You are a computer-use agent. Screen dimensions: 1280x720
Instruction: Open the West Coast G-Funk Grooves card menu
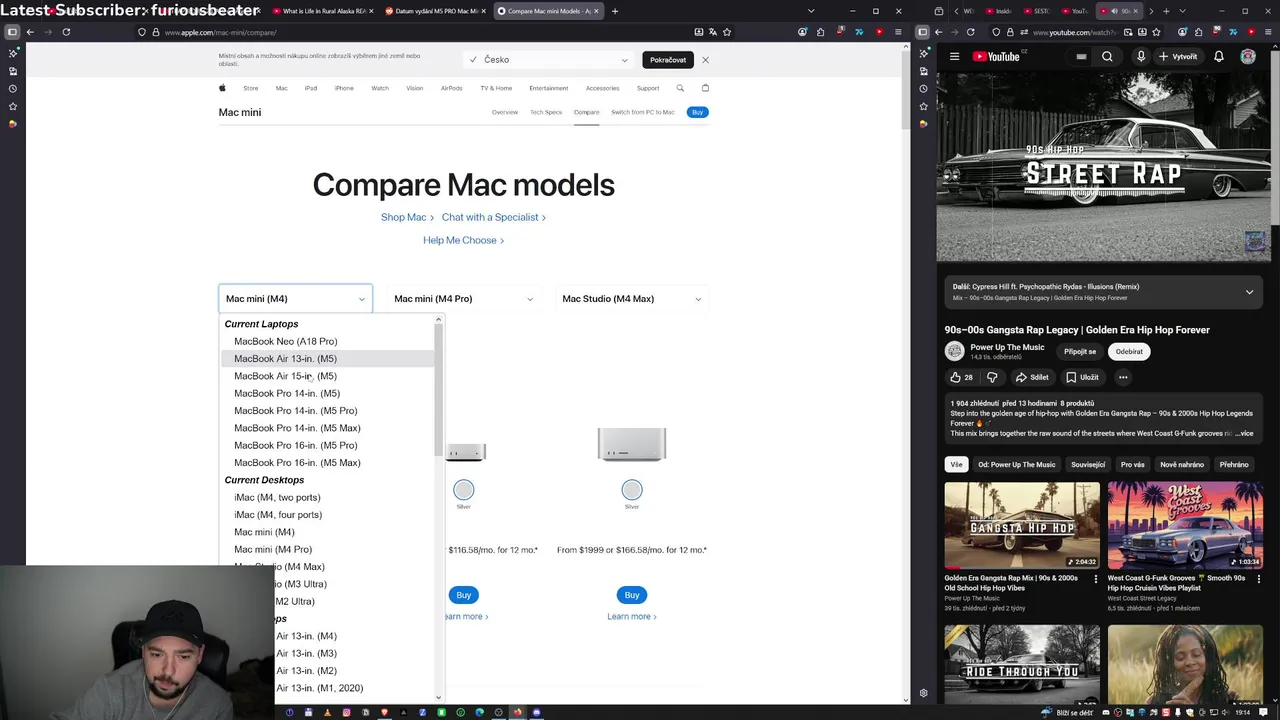(x=1259, y=579)
